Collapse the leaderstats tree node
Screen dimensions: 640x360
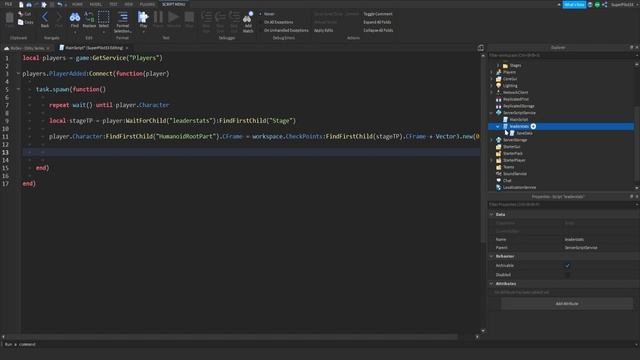[x=498, y=127]
